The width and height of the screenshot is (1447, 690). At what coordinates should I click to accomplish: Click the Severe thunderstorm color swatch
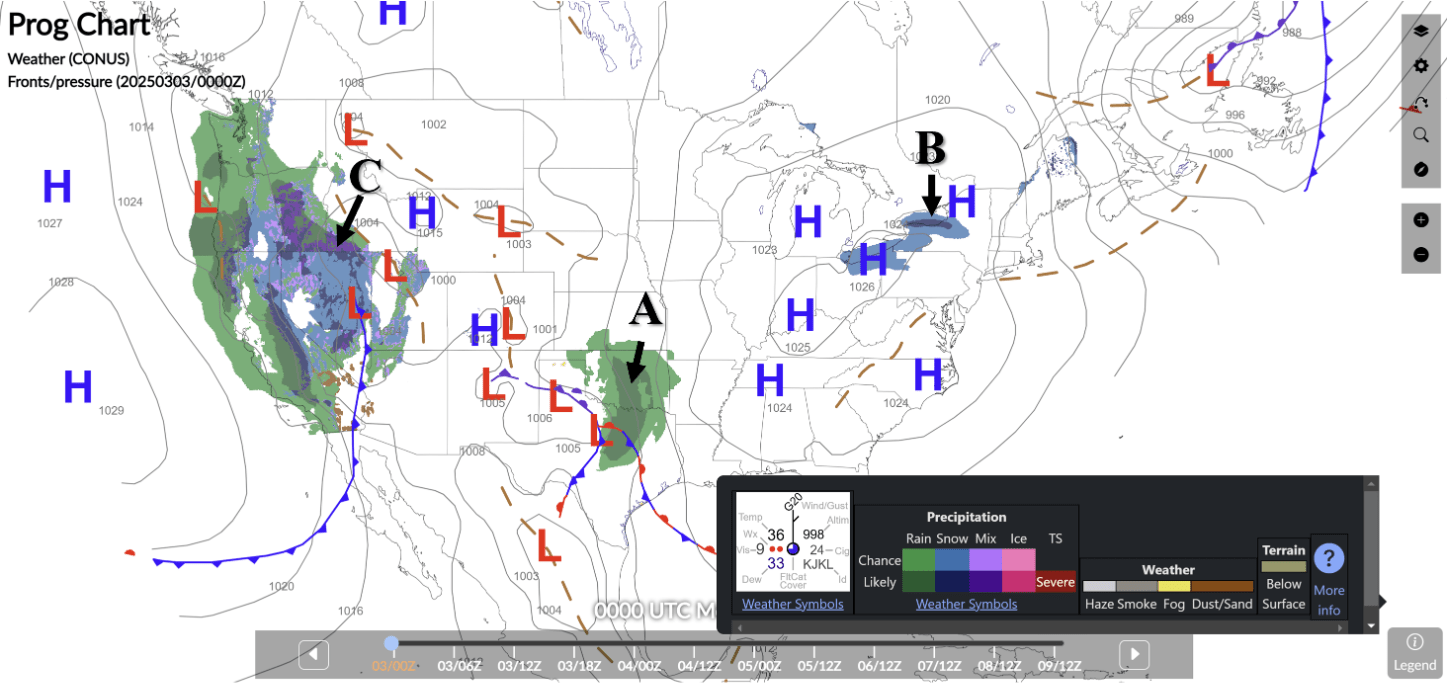pyautogui.click(x=1055, y=582)
